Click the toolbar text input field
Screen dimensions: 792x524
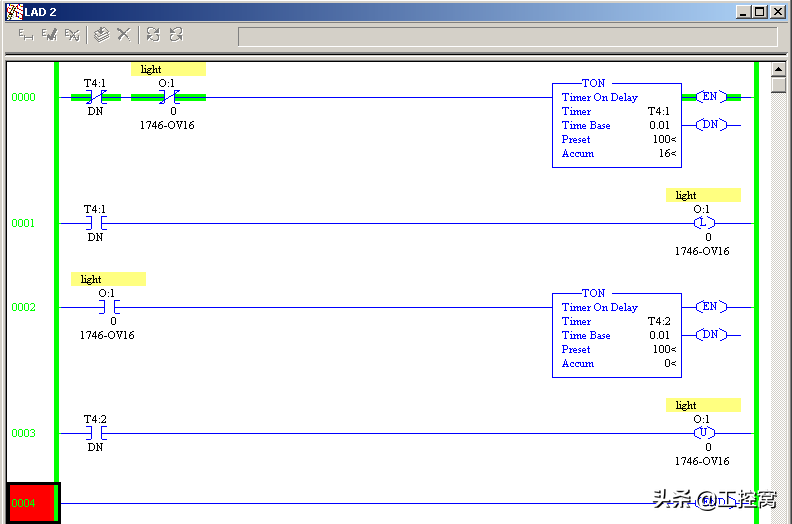506,36
